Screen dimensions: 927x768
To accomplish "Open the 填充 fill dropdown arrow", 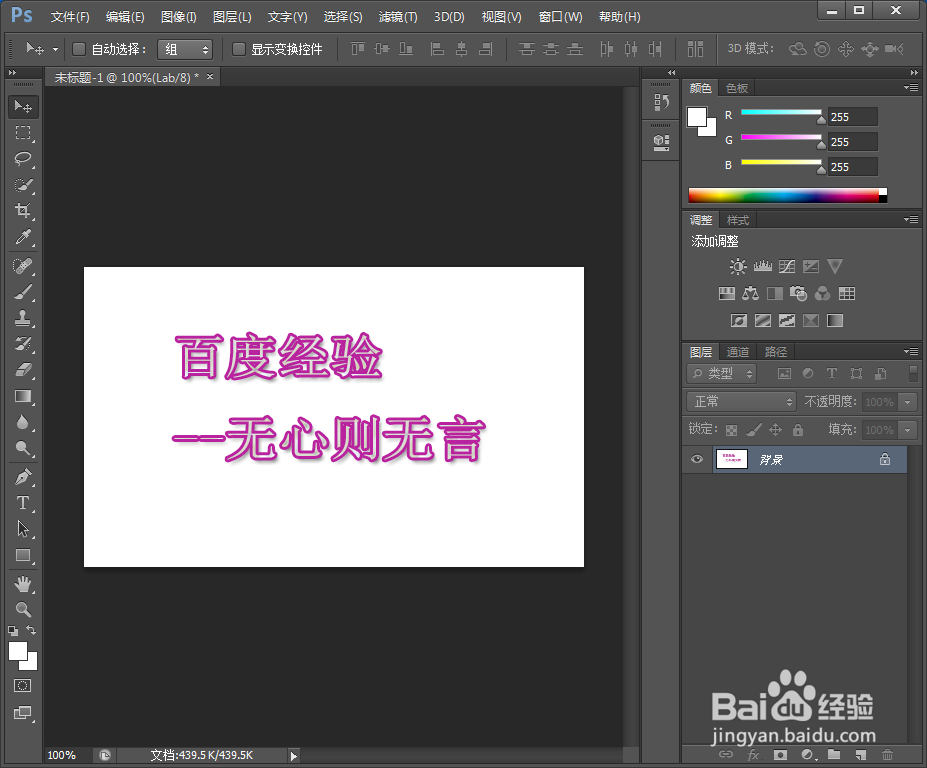I will click(907, 430).
